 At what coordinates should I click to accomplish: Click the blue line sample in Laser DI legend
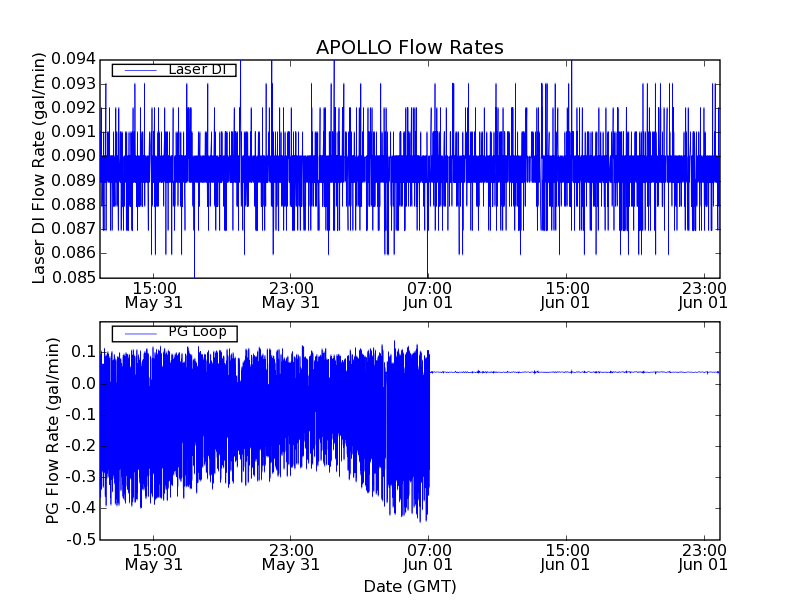click(138, 70)
